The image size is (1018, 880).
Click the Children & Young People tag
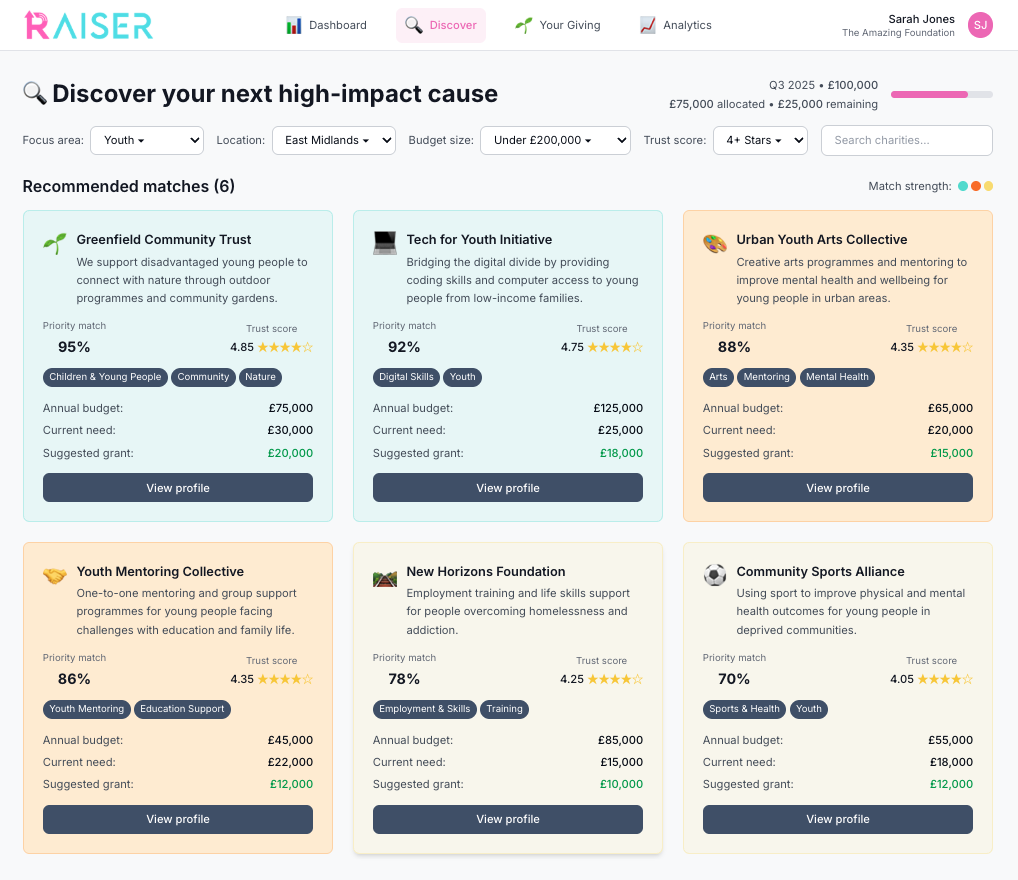[x=105, y=377]
